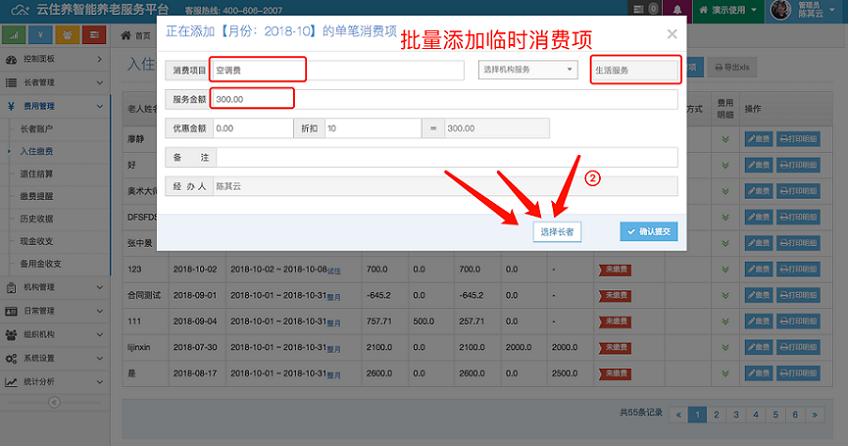The width and height of the screenshot is (848, 446).
Task: Close the add consumption item dialog
Action: (x=672, y=33)
